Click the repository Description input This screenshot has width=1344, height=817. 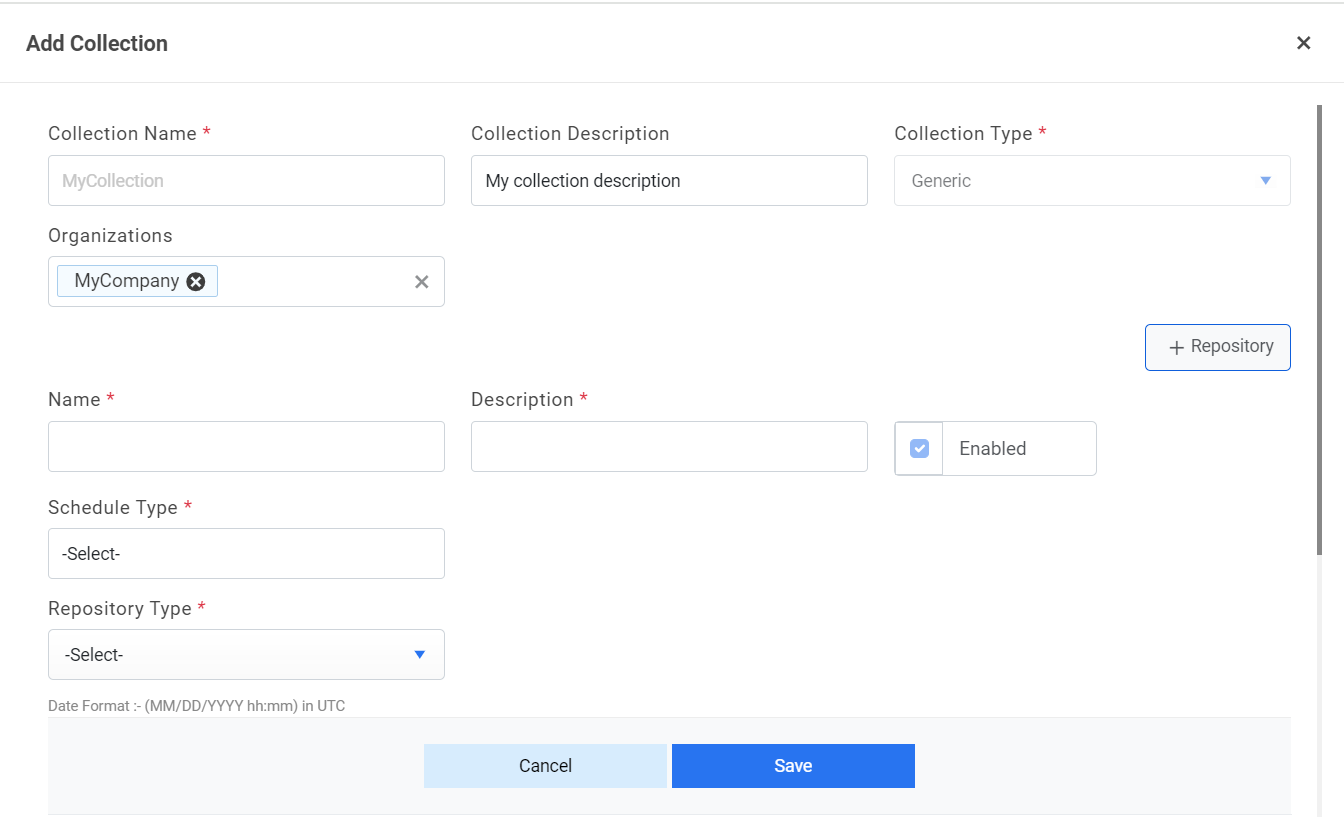[669, 447]
